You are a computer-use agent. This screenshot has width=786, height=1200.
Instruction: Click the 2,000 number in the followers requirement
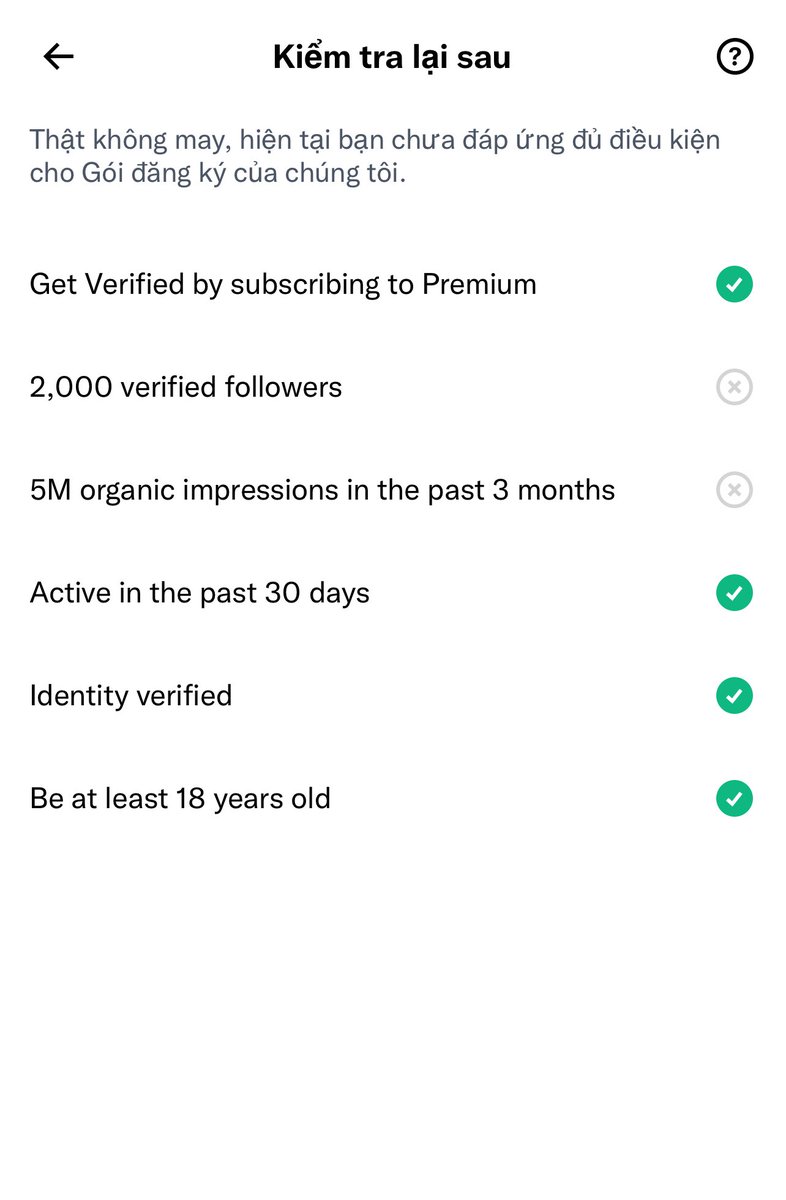click(71, 388)
